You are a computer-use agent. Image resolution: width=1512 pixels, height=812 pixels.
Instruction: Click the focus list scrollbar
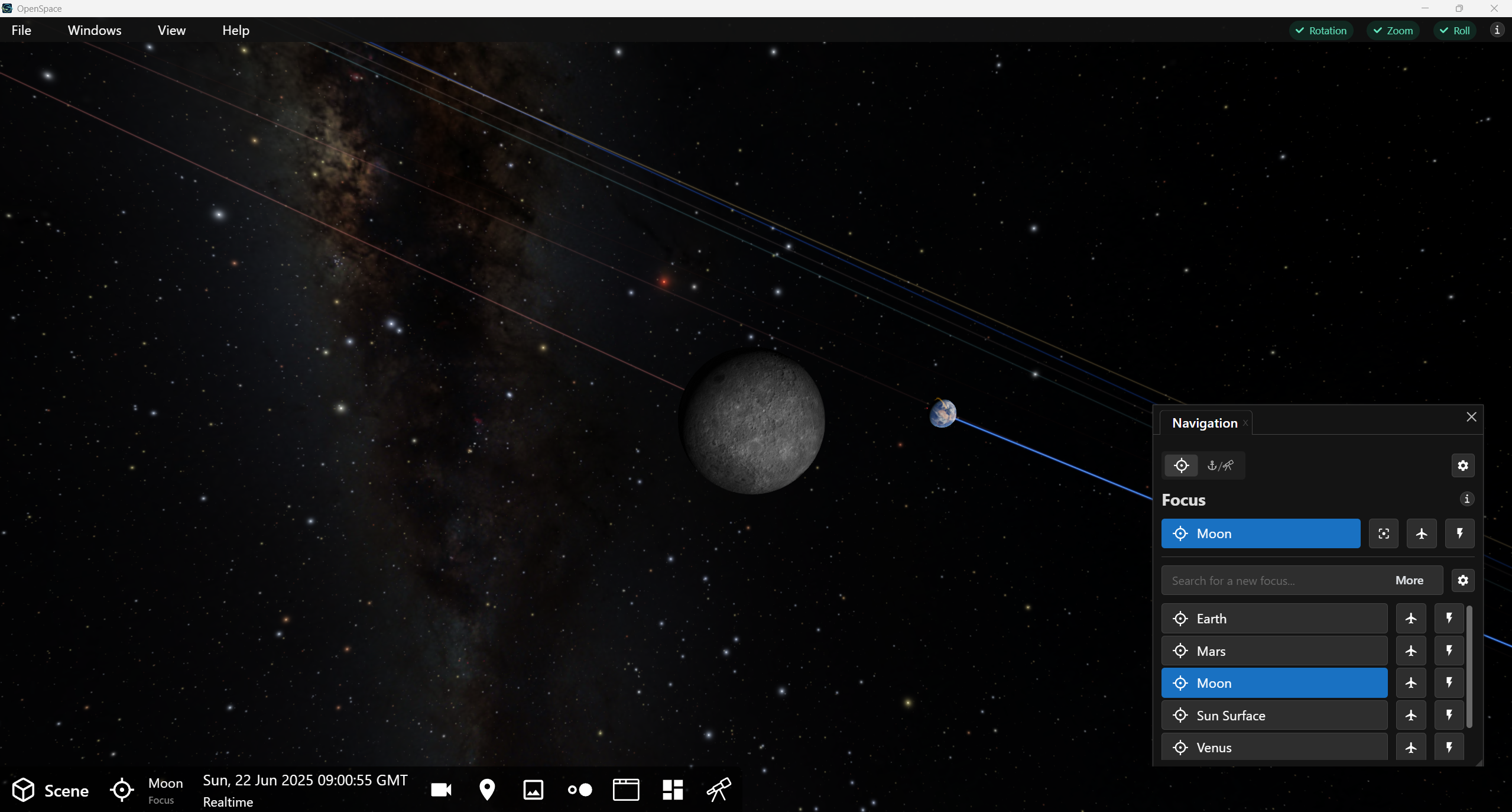[x=1469, y=667]
